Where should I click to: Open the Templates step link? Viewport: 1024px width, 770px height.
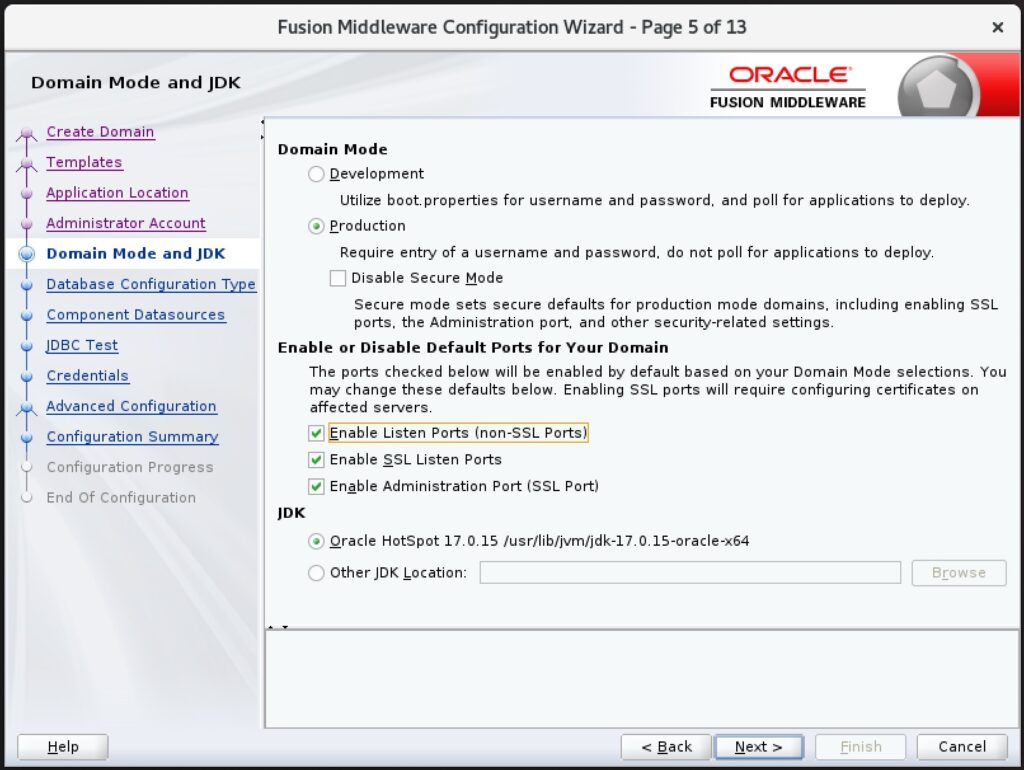tap(84, 163)
